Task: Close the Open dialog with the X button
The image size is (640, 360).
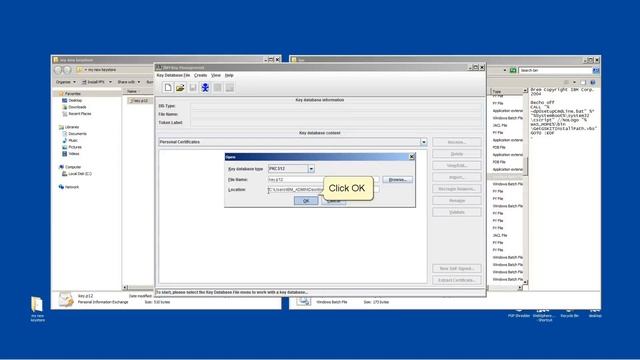Action: [x=411, y=157]
